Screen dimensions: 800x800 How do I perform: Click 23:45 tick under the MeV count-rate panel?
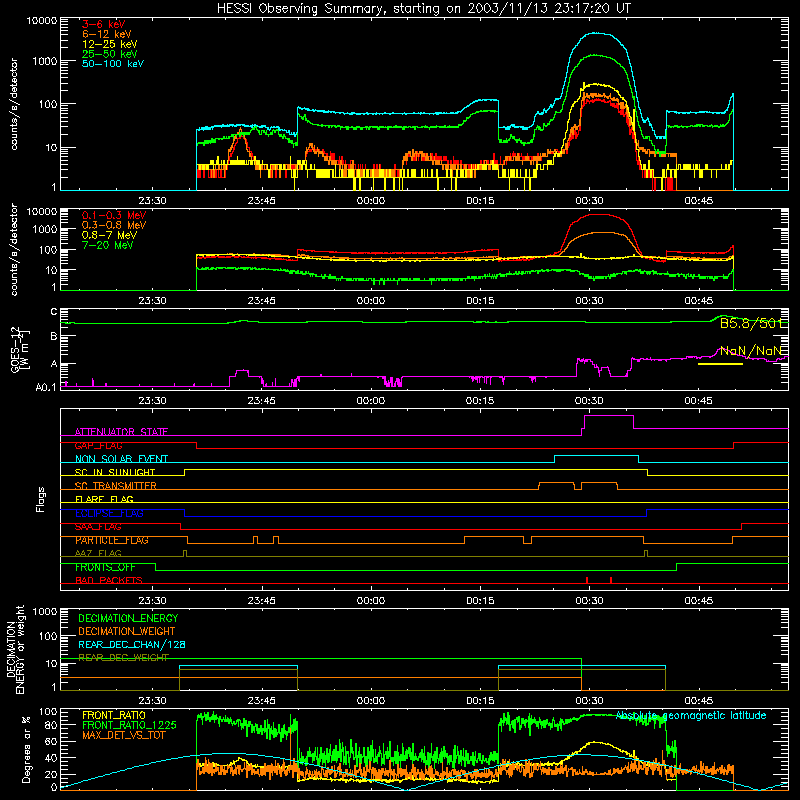point(261,301)
